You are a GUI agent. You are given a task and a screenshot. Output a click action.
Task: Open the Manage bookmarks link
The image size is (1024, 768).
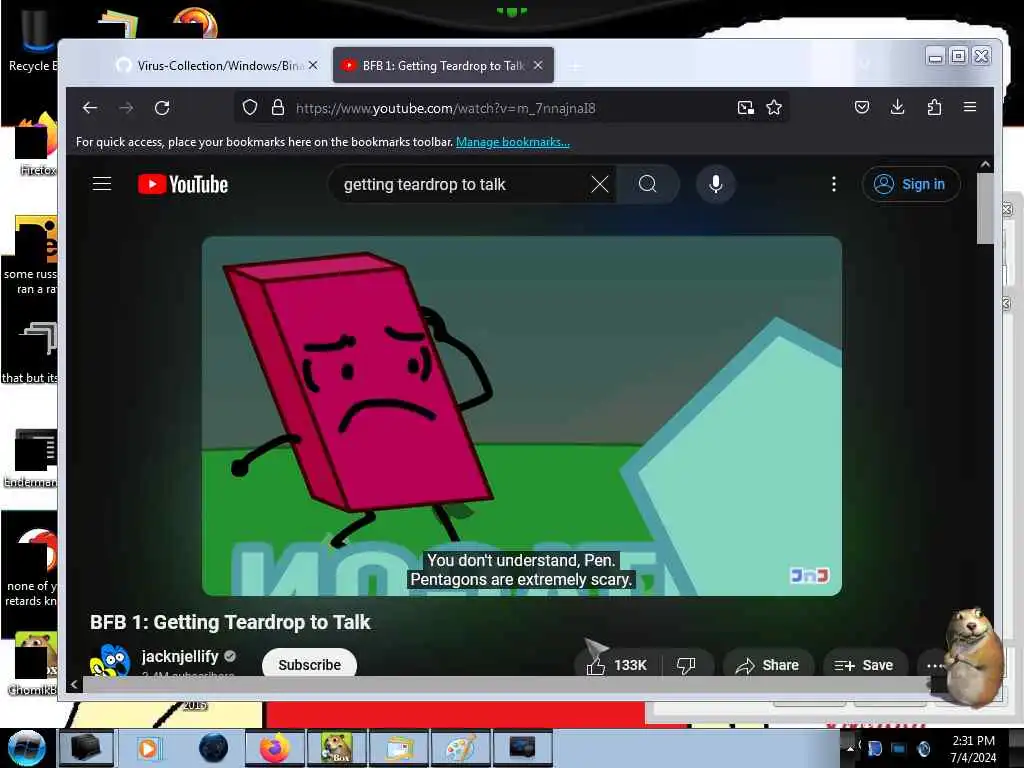[513, 142]
